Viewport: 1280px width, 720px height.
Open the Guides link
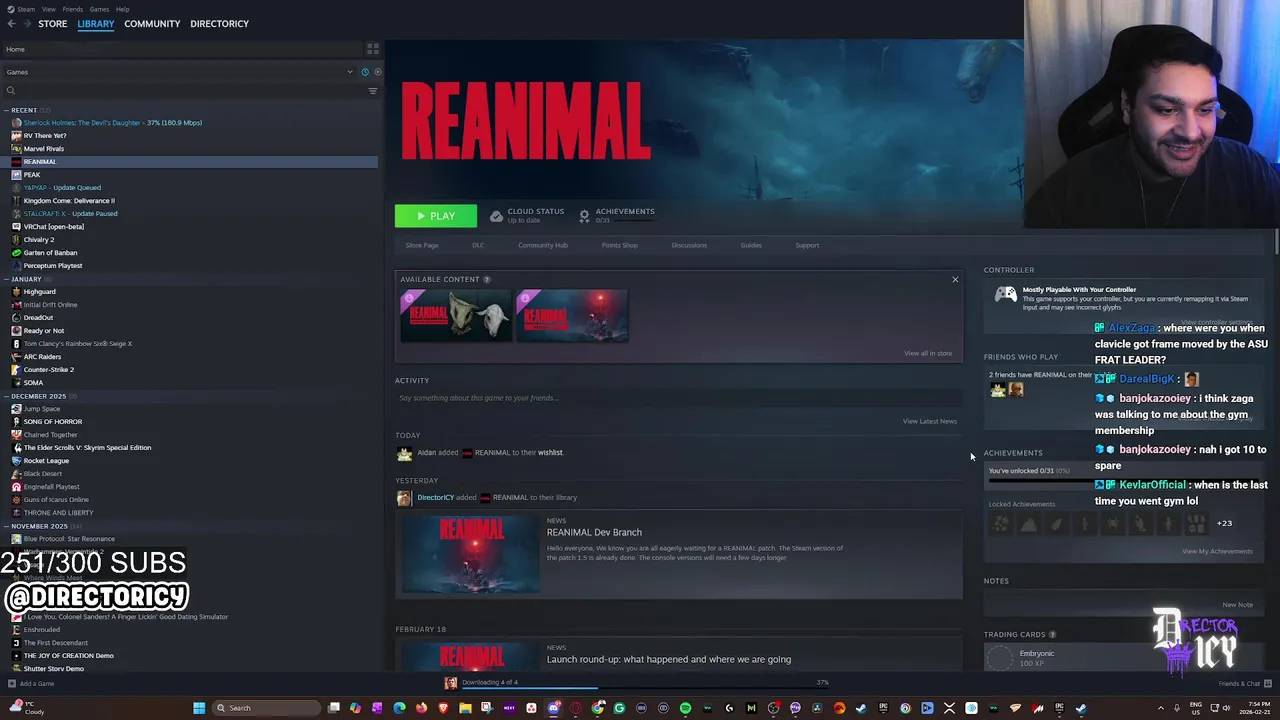pyautogui.click(x=751, y=245)
